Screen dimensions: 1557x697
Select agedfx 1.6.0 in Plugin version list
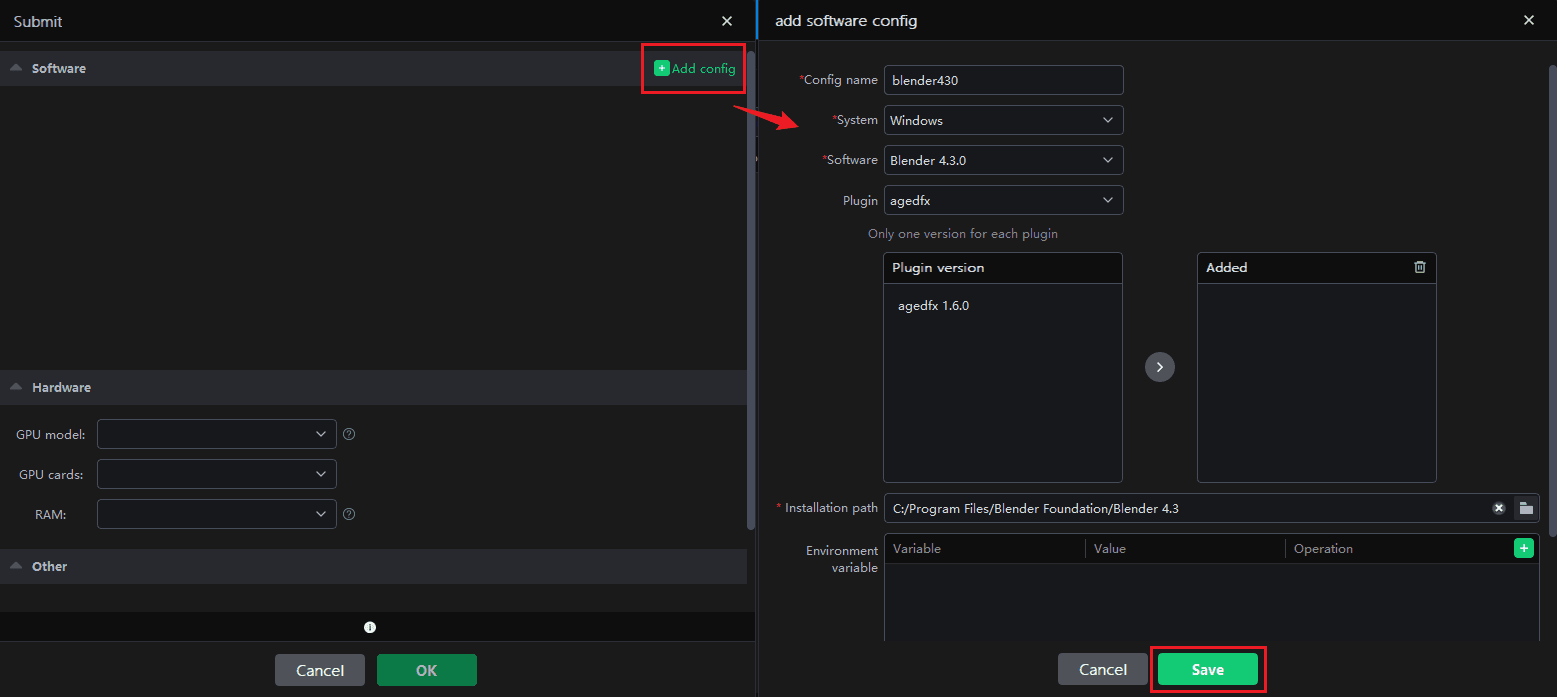(x=933, y=306)
